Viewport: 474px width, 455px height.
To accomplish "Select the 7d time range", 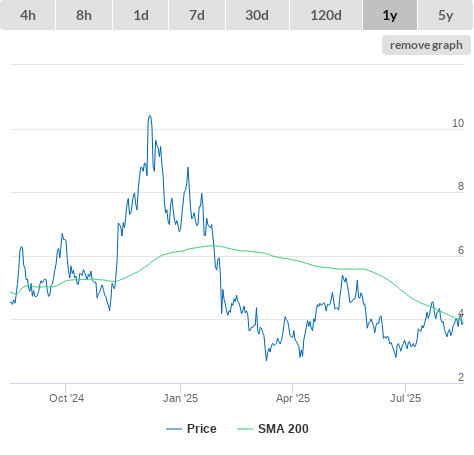I will pos(197,15).
